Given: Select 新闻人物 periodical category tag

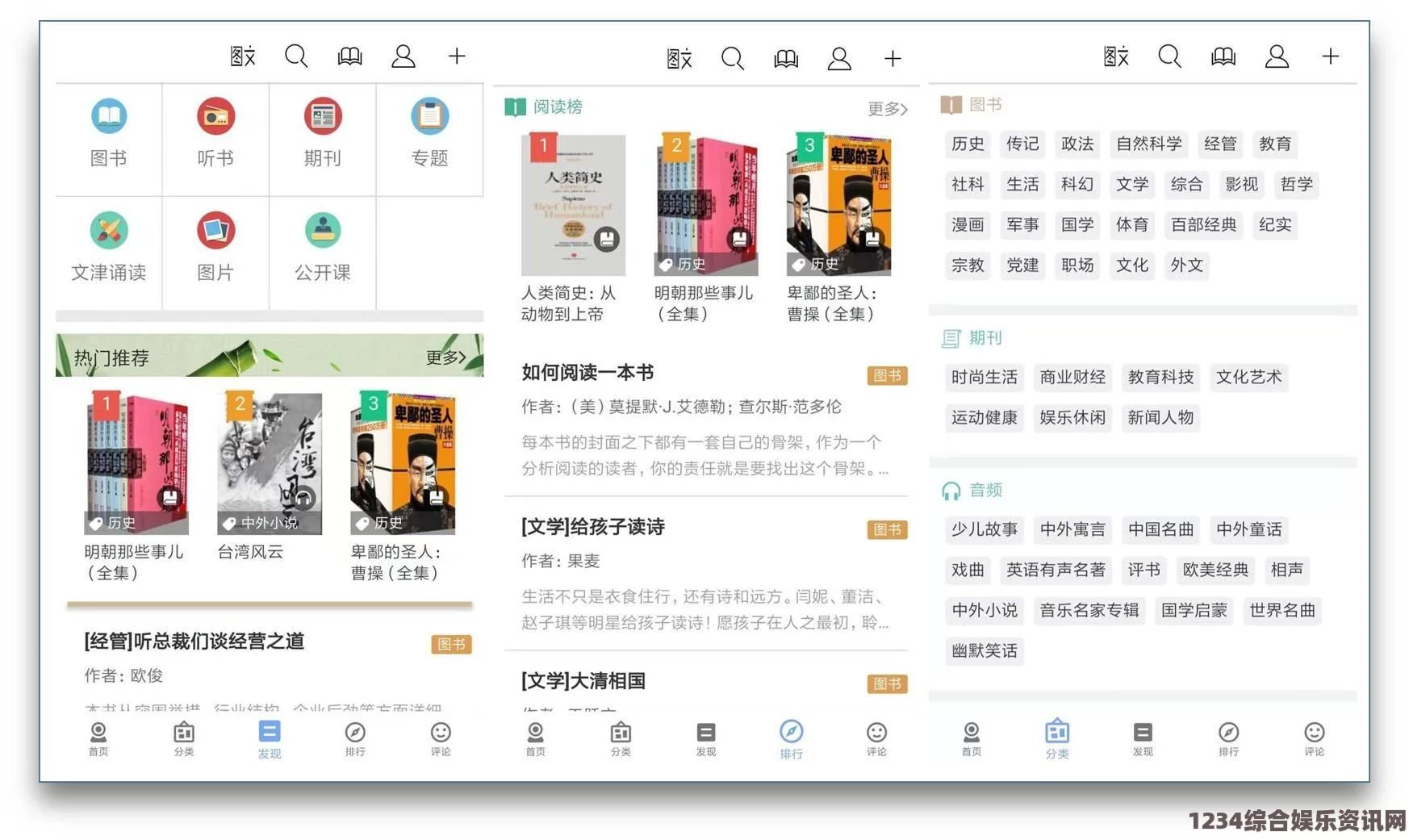Looking at the screenshot, I should [x=1160, y=417].
